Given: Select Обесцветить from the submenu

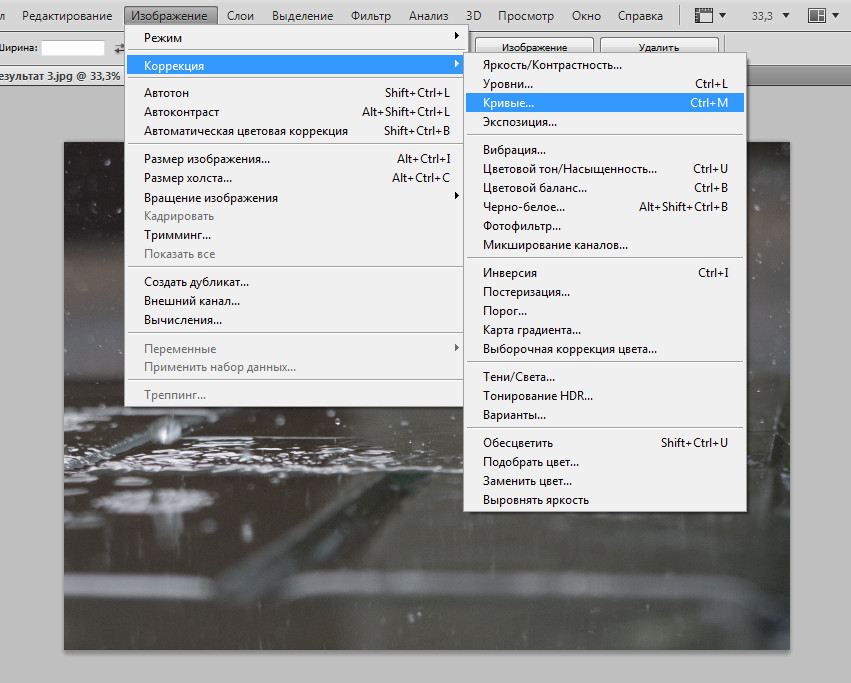Looking at the screenshot, I should [605, 443].
